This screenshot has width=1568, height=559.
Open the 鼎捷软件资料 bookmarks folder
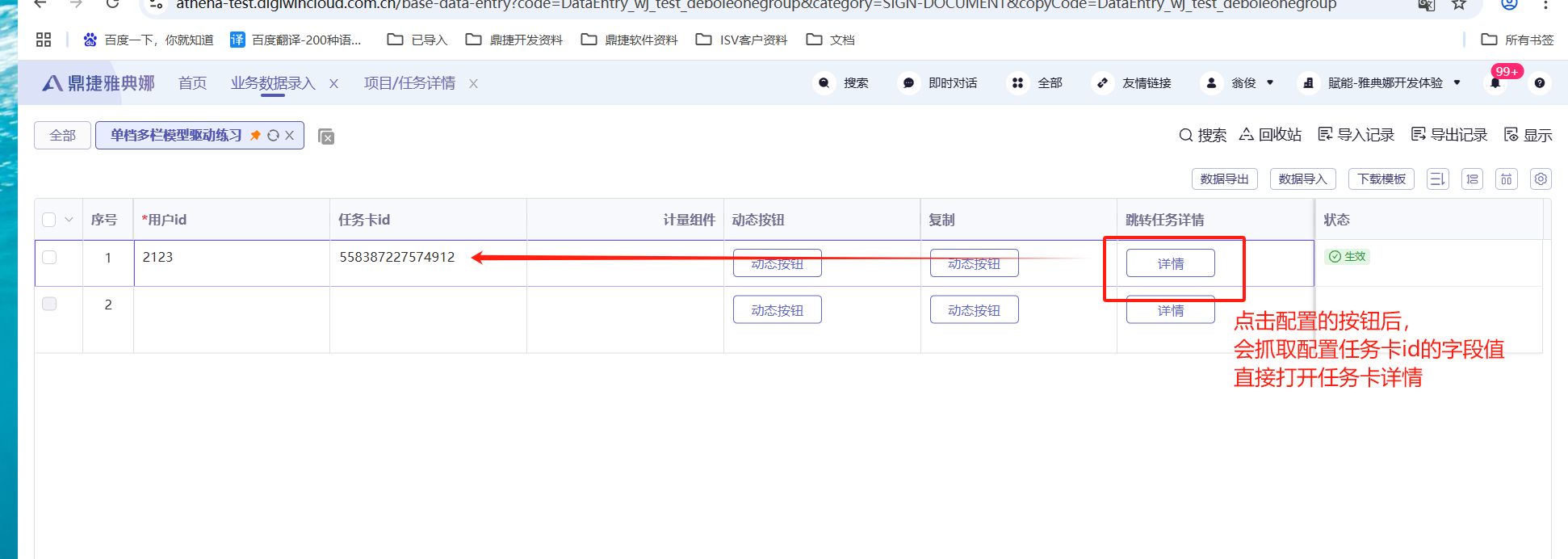click(630, 40)
